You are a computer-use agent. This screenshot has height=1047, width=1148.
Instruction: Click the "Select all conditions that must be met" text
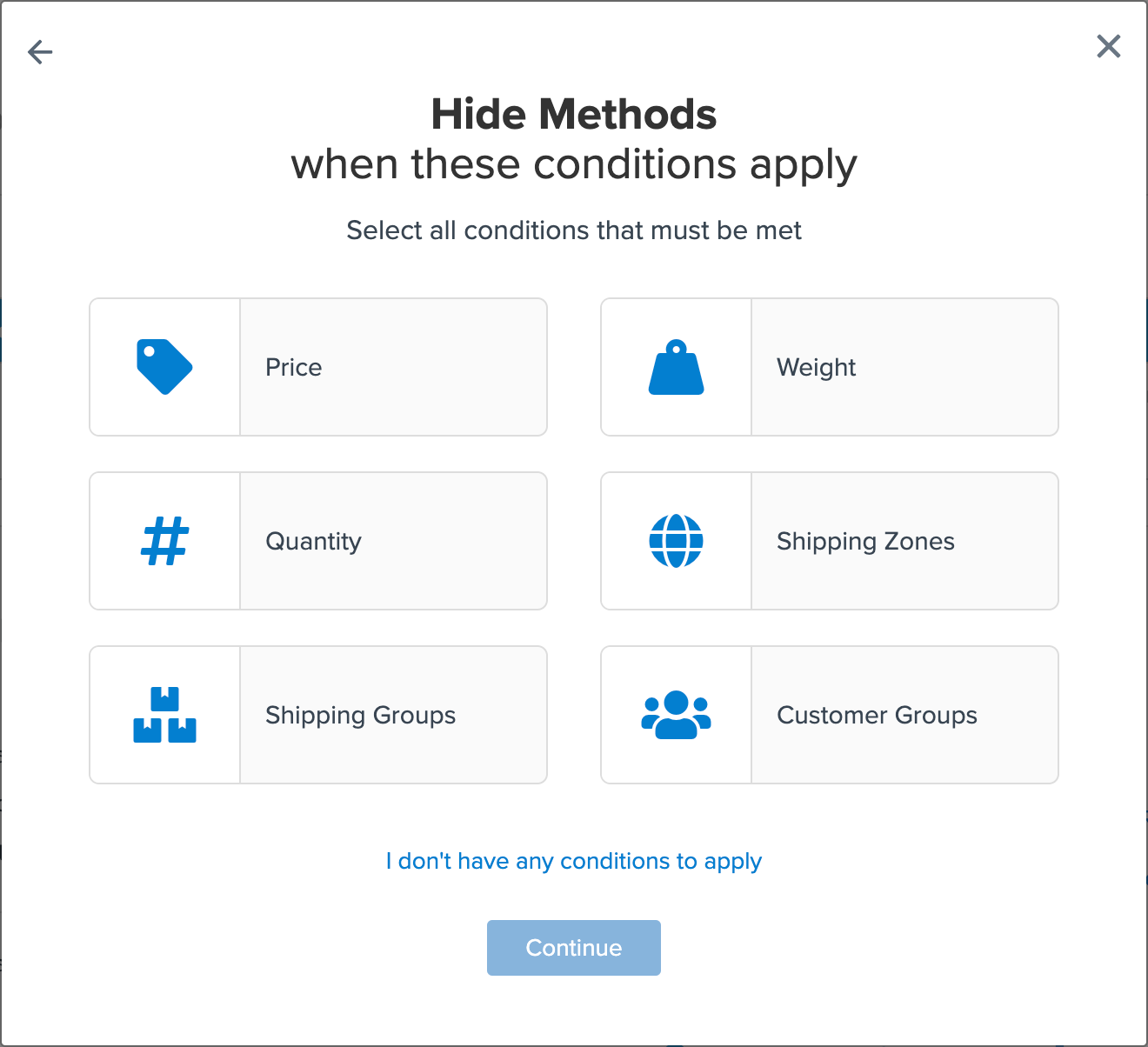pyautogui.click(x=574, y=230)
